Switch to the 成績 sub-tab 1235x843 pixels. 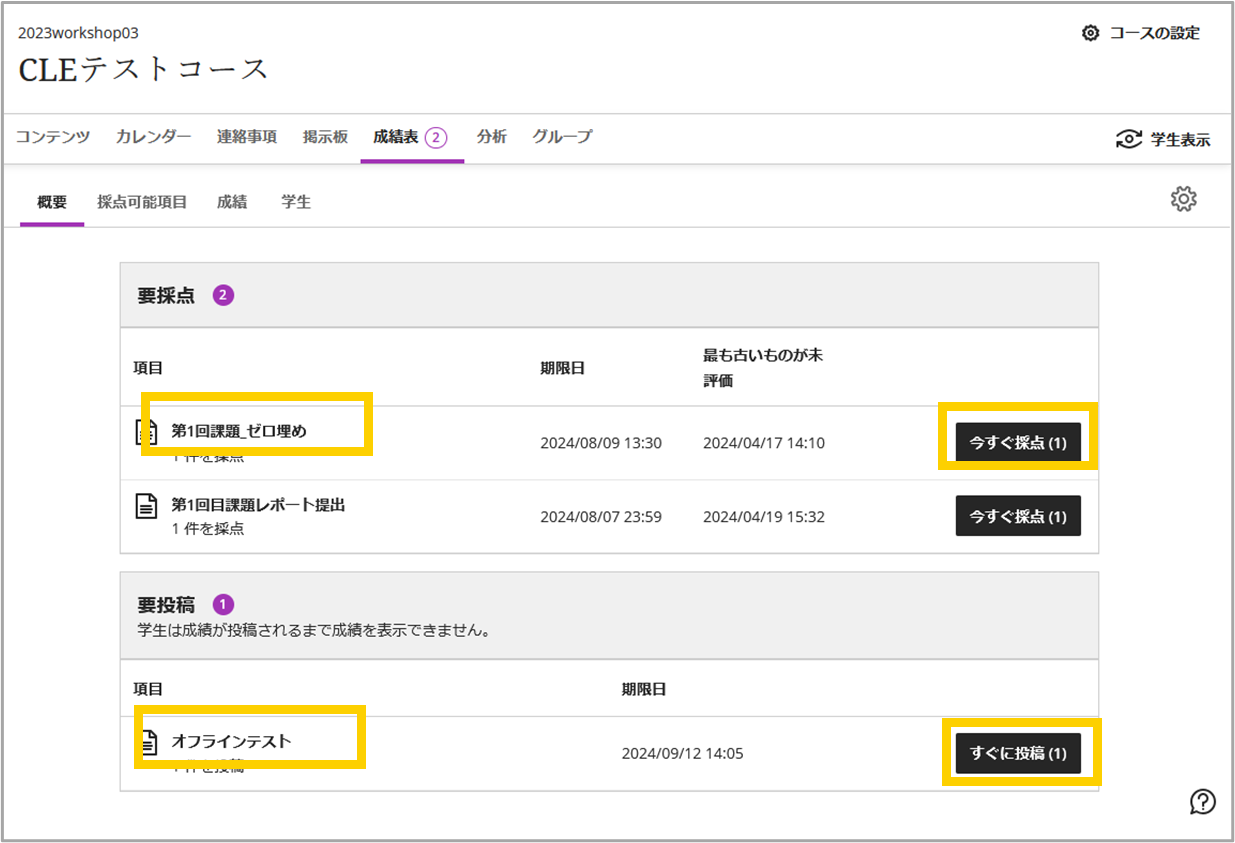point(232,202)
